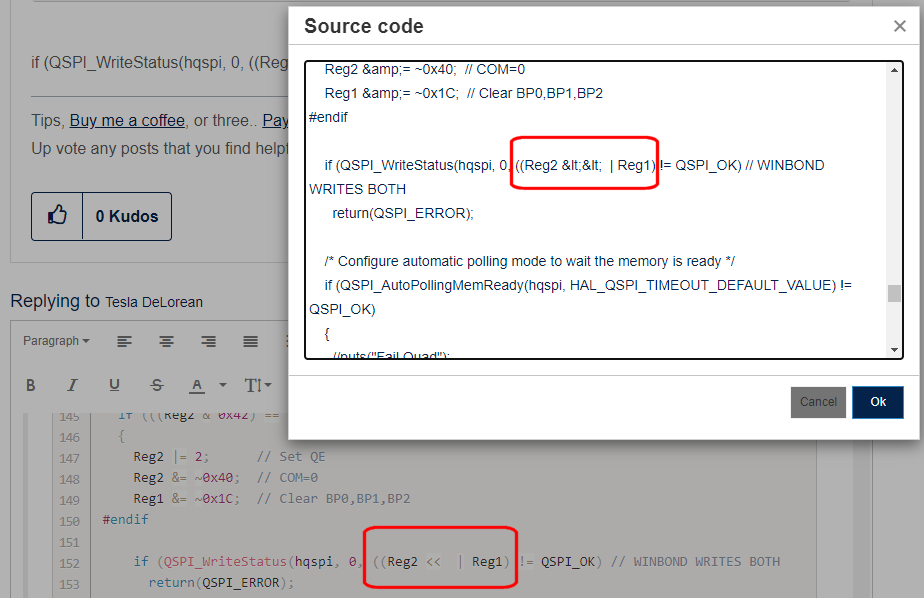Click the Ok button in Source code dialog
The width and height of the screenshot is (924, 598).
[877, 402]
